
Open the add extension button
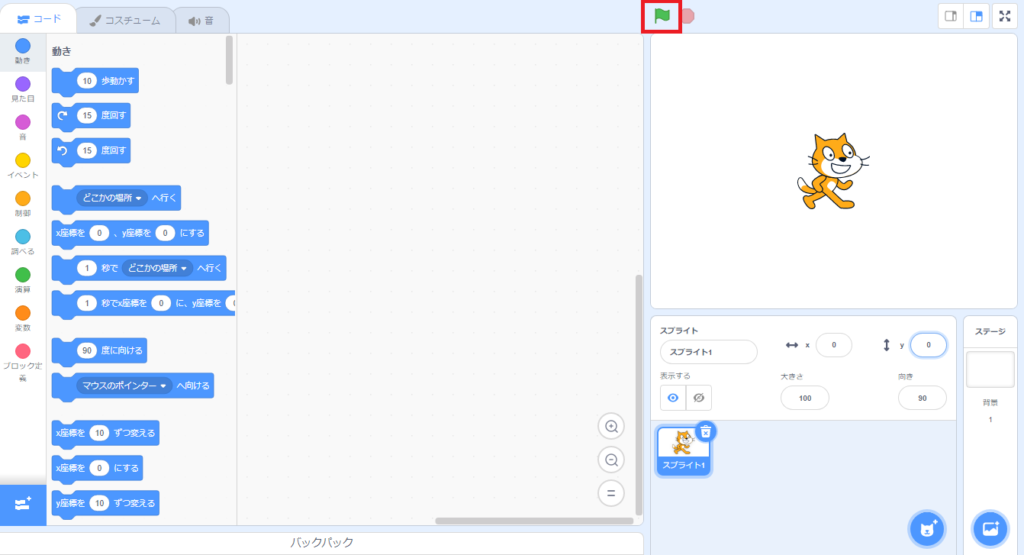23,504
